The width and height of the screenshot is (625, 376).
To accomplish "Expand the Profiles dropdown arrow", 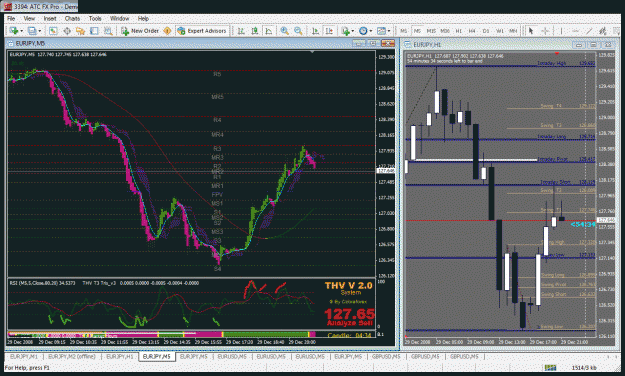I will (39, 31).
